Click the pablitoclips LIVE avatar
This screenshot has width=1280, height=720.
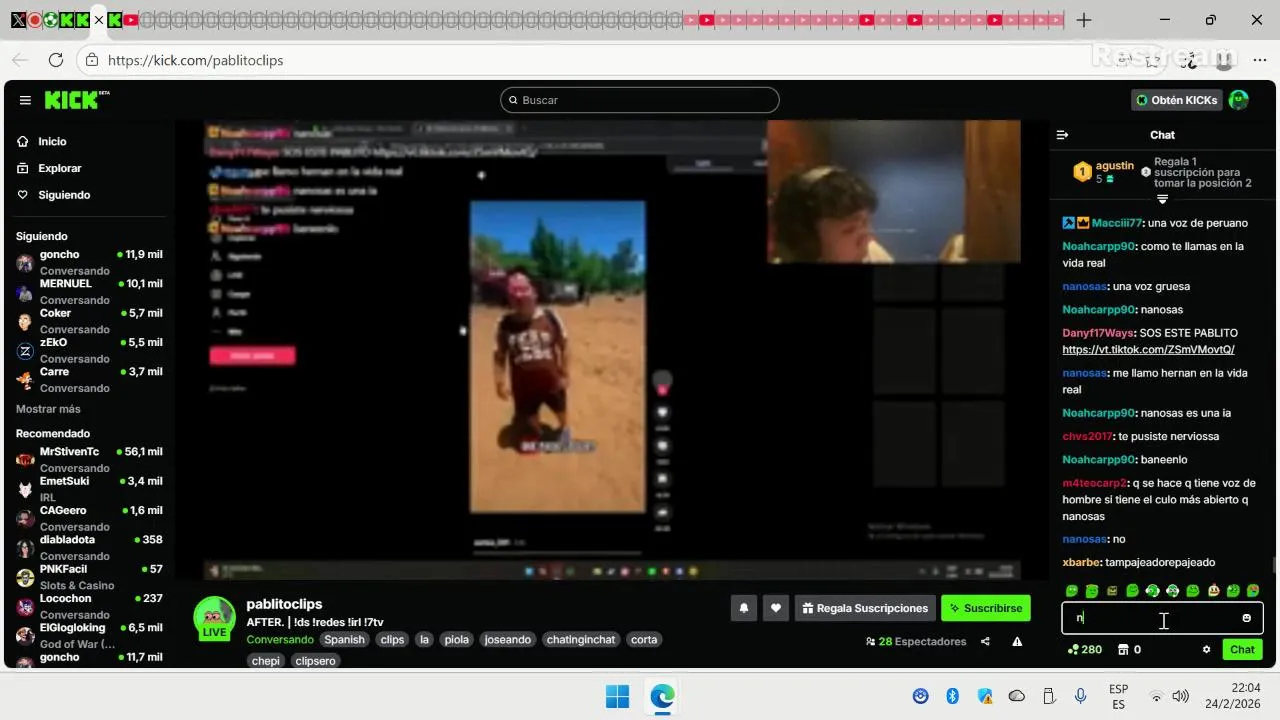[214, 618]
